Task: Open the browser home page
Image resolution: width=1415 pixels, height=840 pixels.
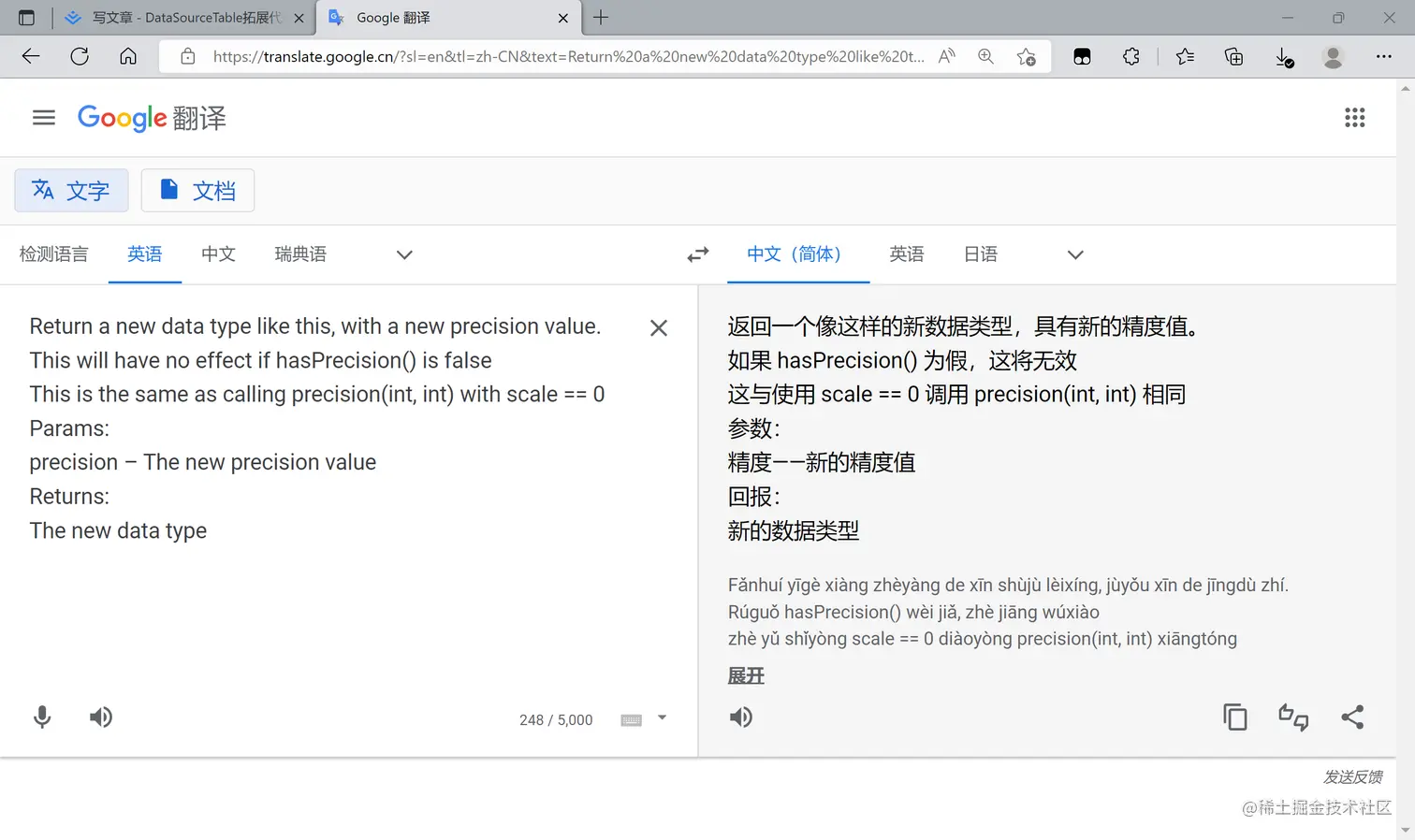Action: 128,56
